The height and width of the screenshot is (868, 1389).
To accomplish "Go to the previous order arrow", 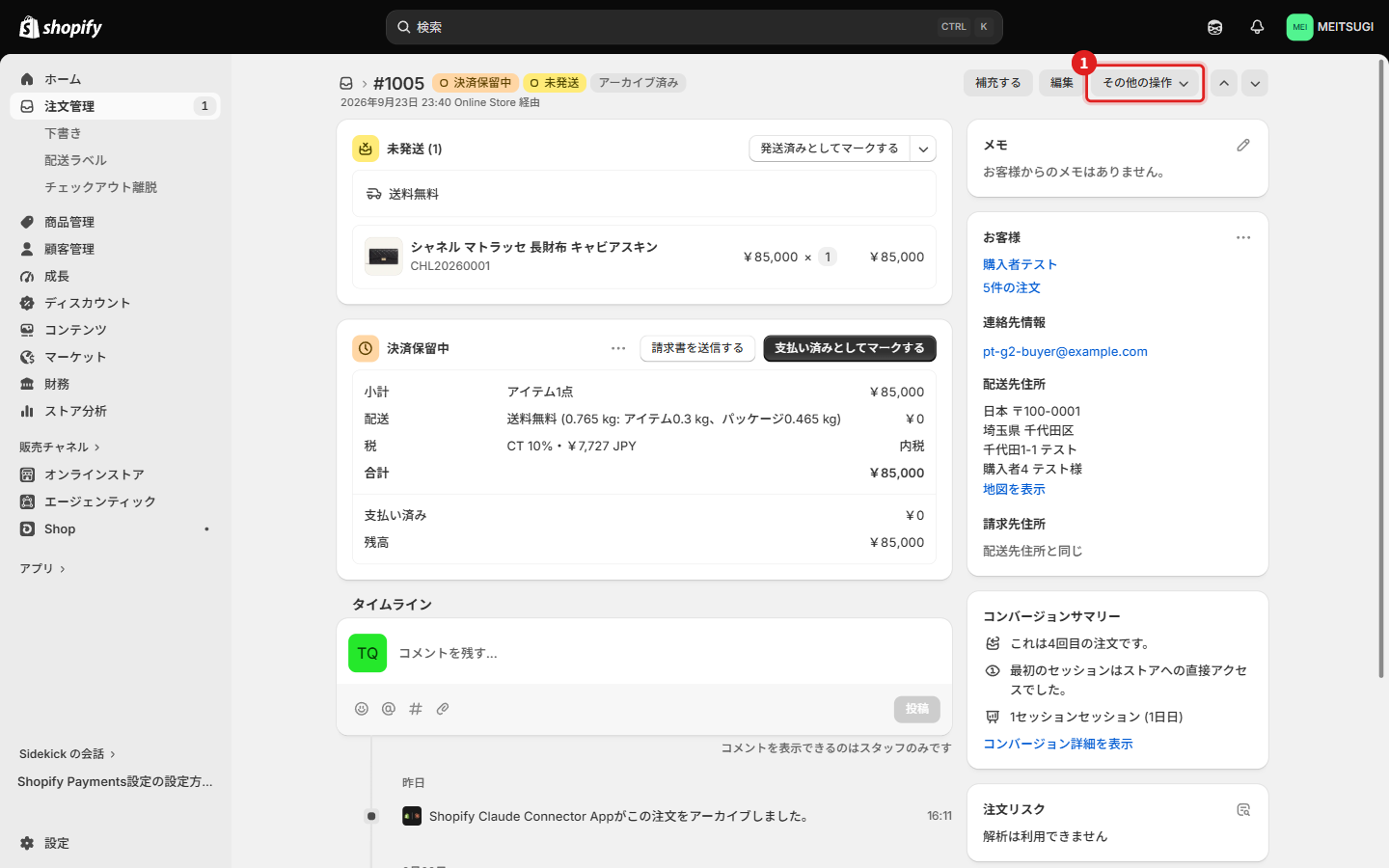I will [1224, 83].
